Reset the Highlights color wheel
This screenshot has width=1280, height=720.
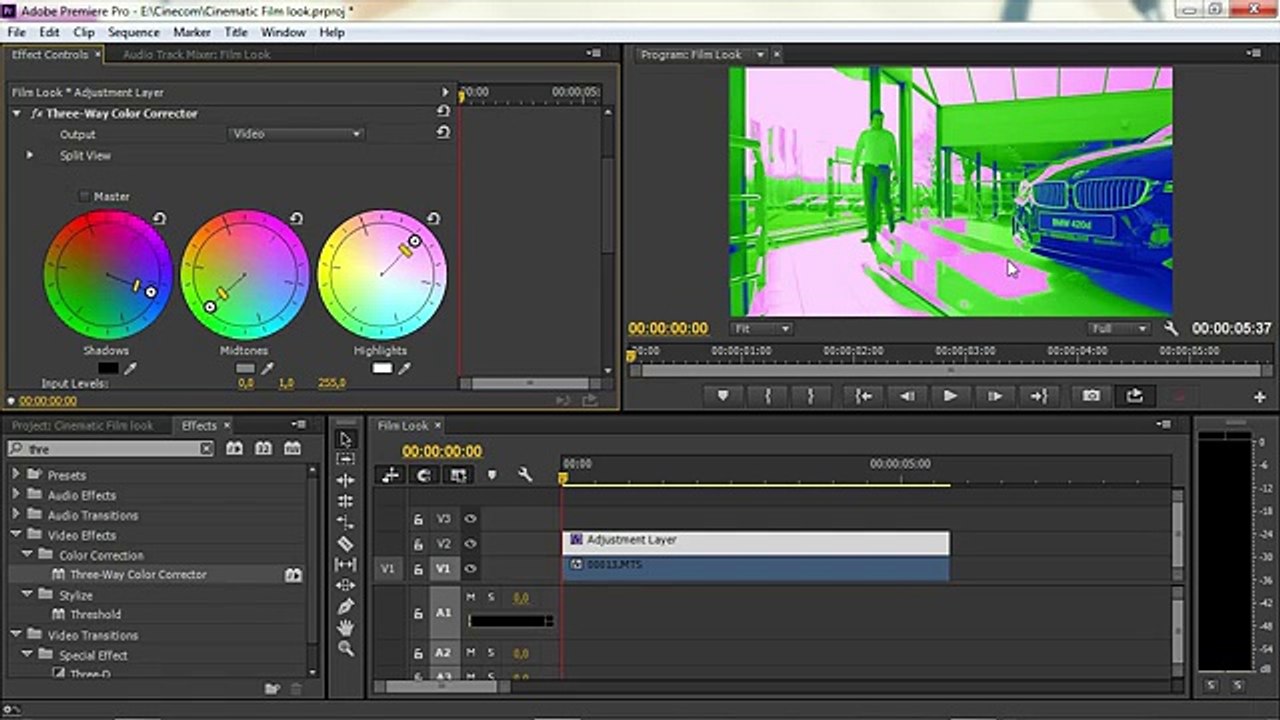click(433, 218)
